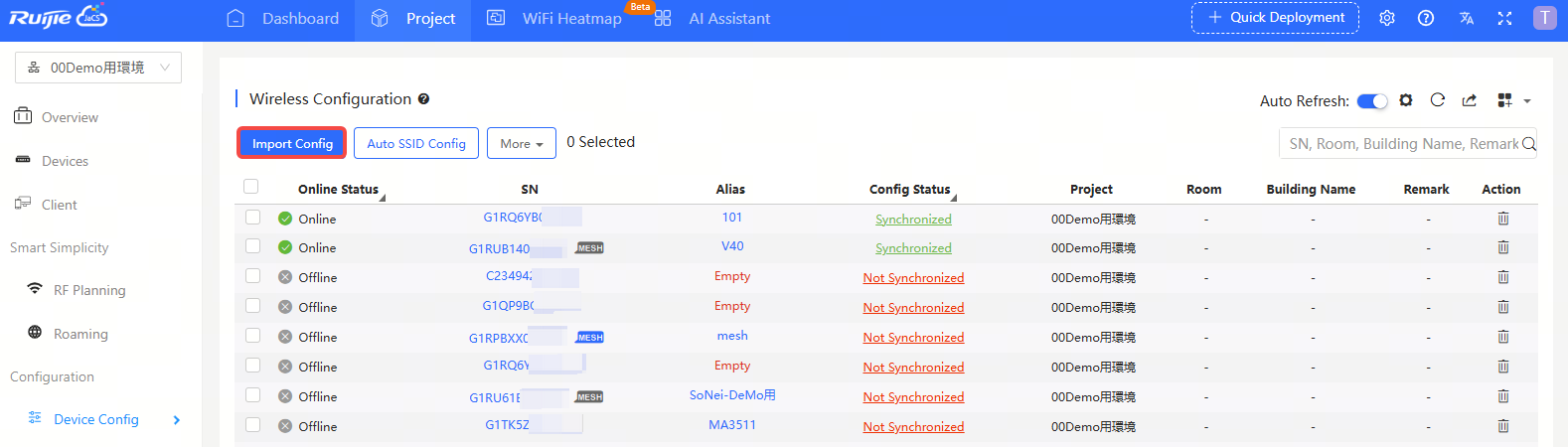This screenshot has width=1568, height=447.
Task: Open RF Planning in the sidebar
Action: pyautogui.click(x=89, y=290)
